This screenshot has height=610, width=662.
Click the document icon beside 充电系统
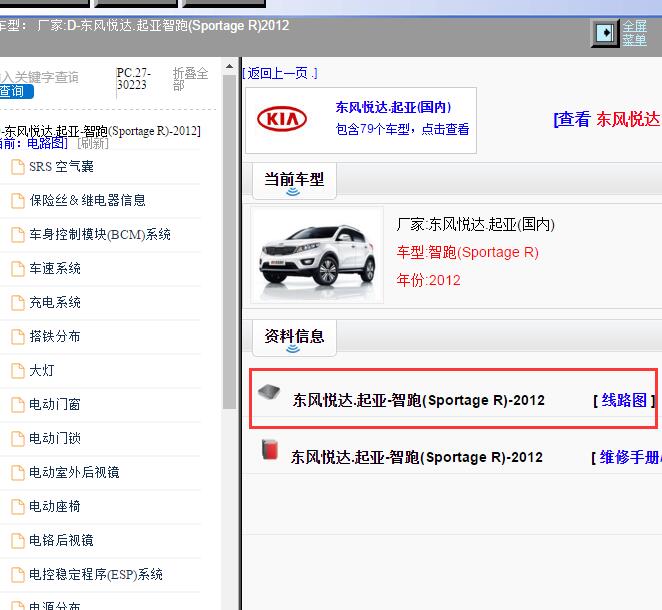coord(18,303)
